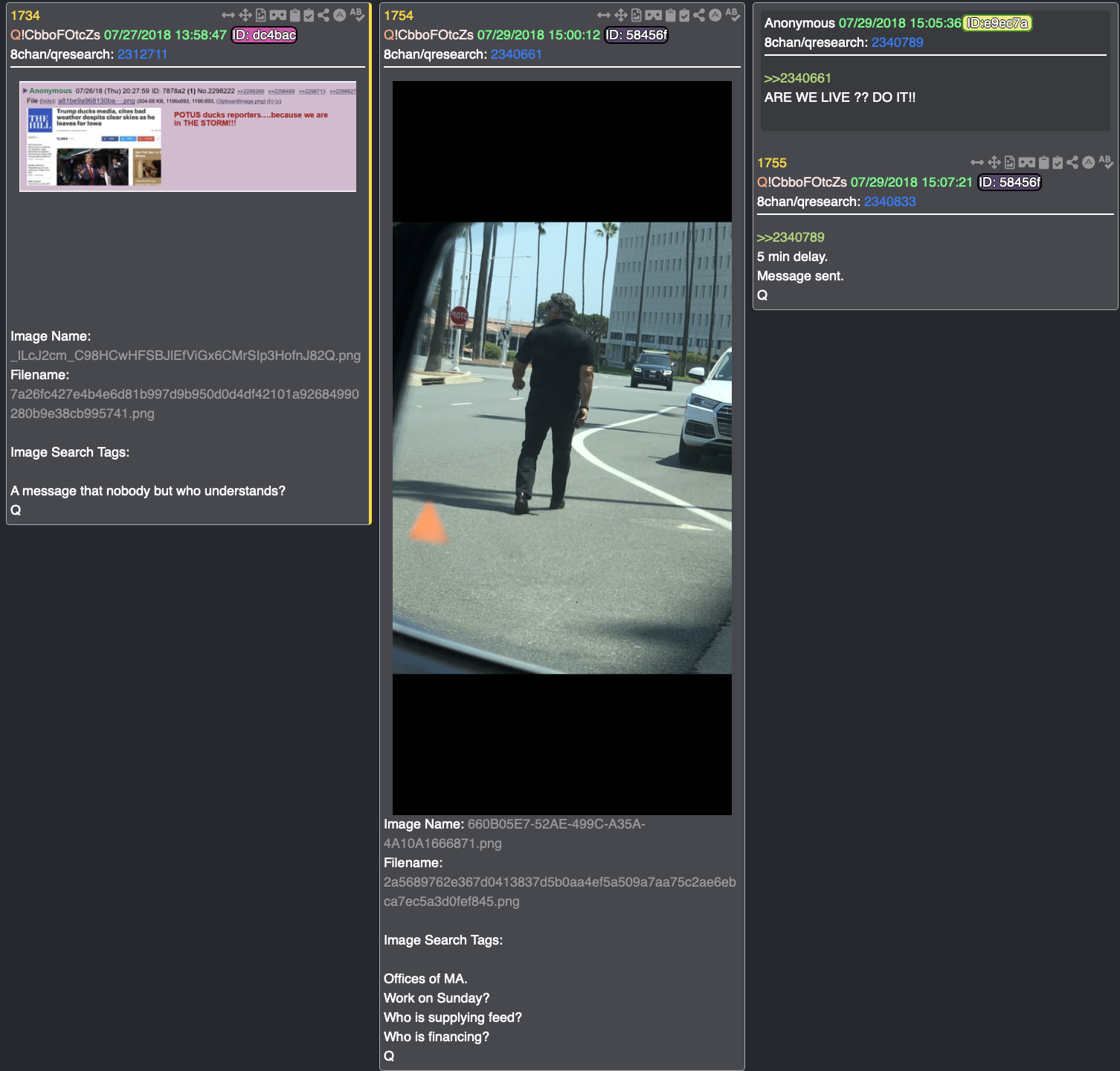Follow the >>2340789 reply reference
The width and height of the screenshot is (1120, 1071).
pos(791,237)
